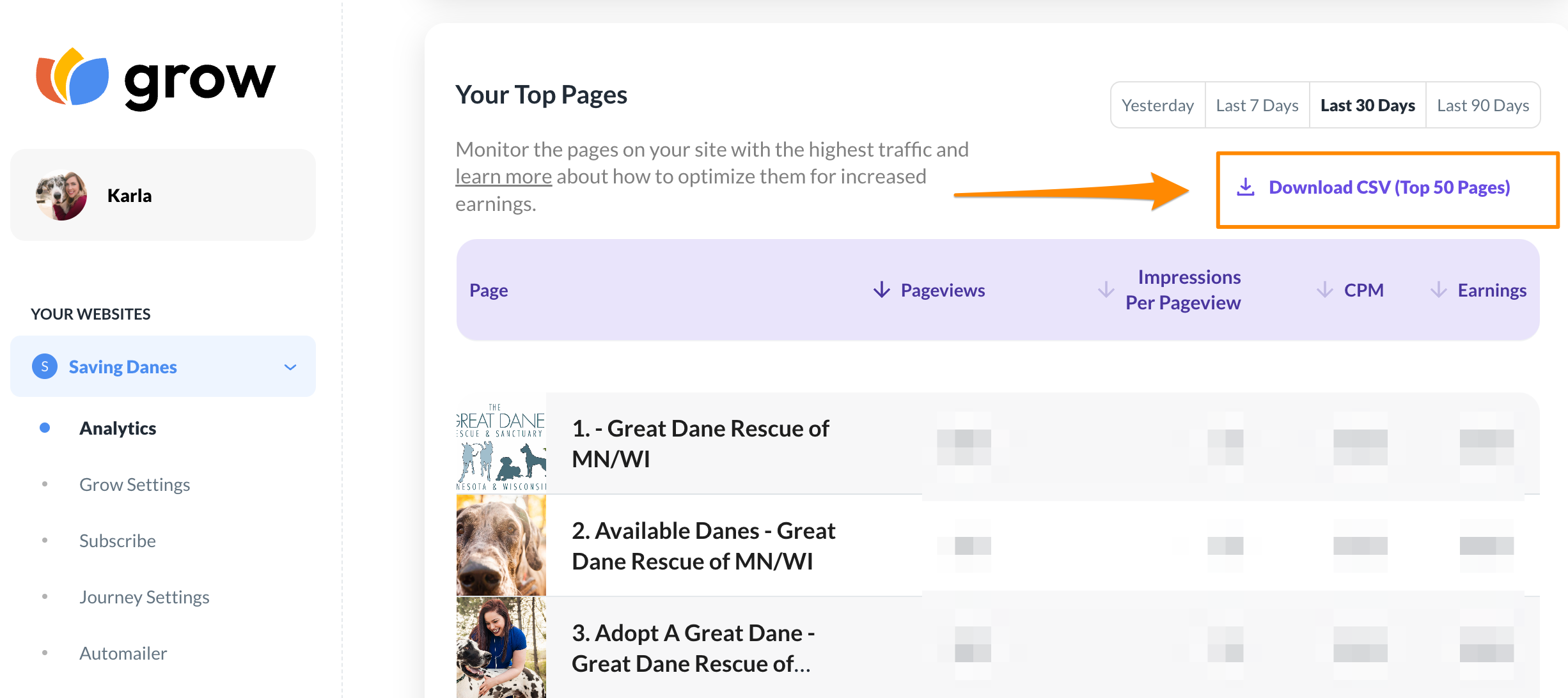Open the Analytics sidebar item
The width and height of the screenshot is (1568, 698).
click(118, 428)
